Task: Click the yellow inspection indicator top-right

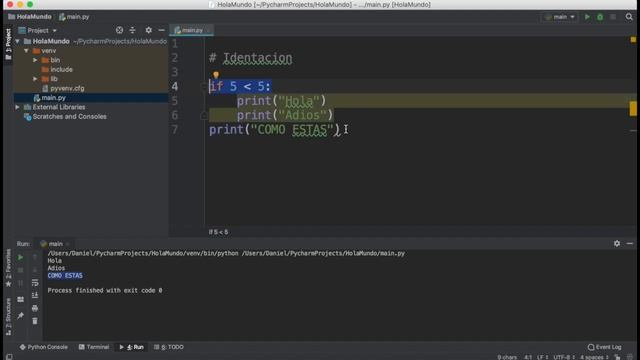Action: [x=633, y=40]
